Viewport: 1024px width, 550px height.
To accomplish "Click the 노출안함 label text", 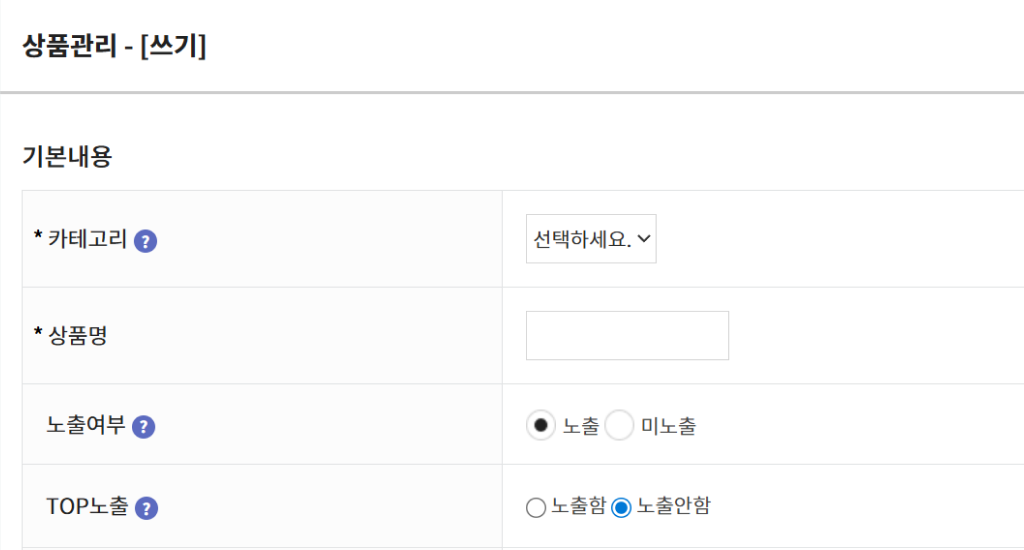I will [673, 507].
